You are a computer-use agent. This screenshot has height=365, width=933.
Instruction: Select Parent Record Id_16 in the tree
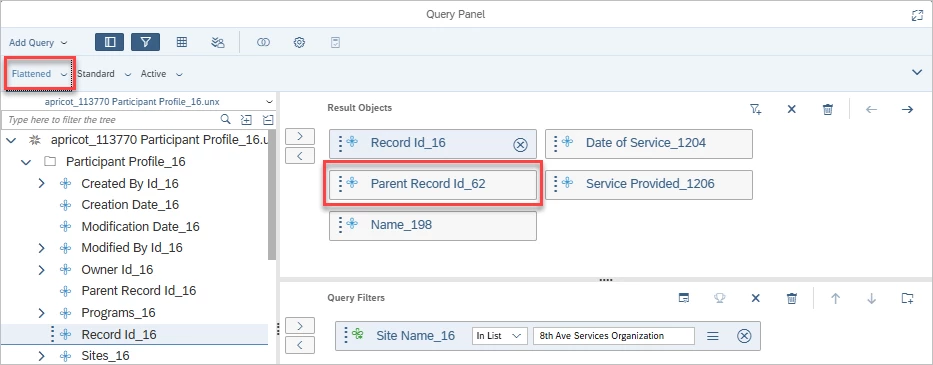(x=138, y=291)
